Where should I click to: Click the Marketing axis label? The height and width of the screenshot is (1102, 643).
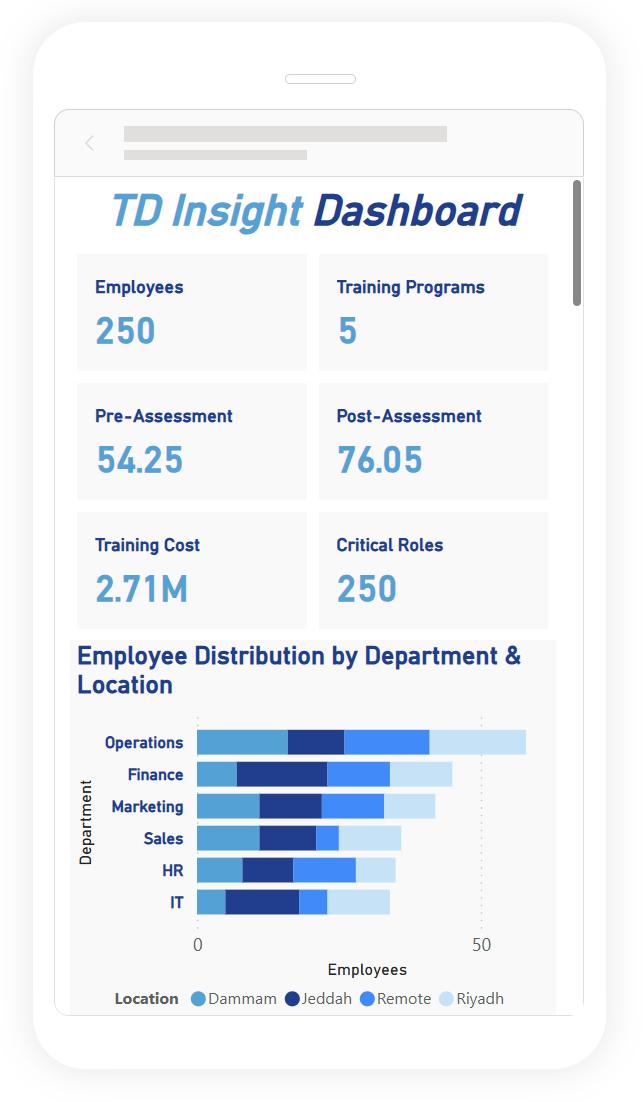pyautogui.click(x=148, y=807)
